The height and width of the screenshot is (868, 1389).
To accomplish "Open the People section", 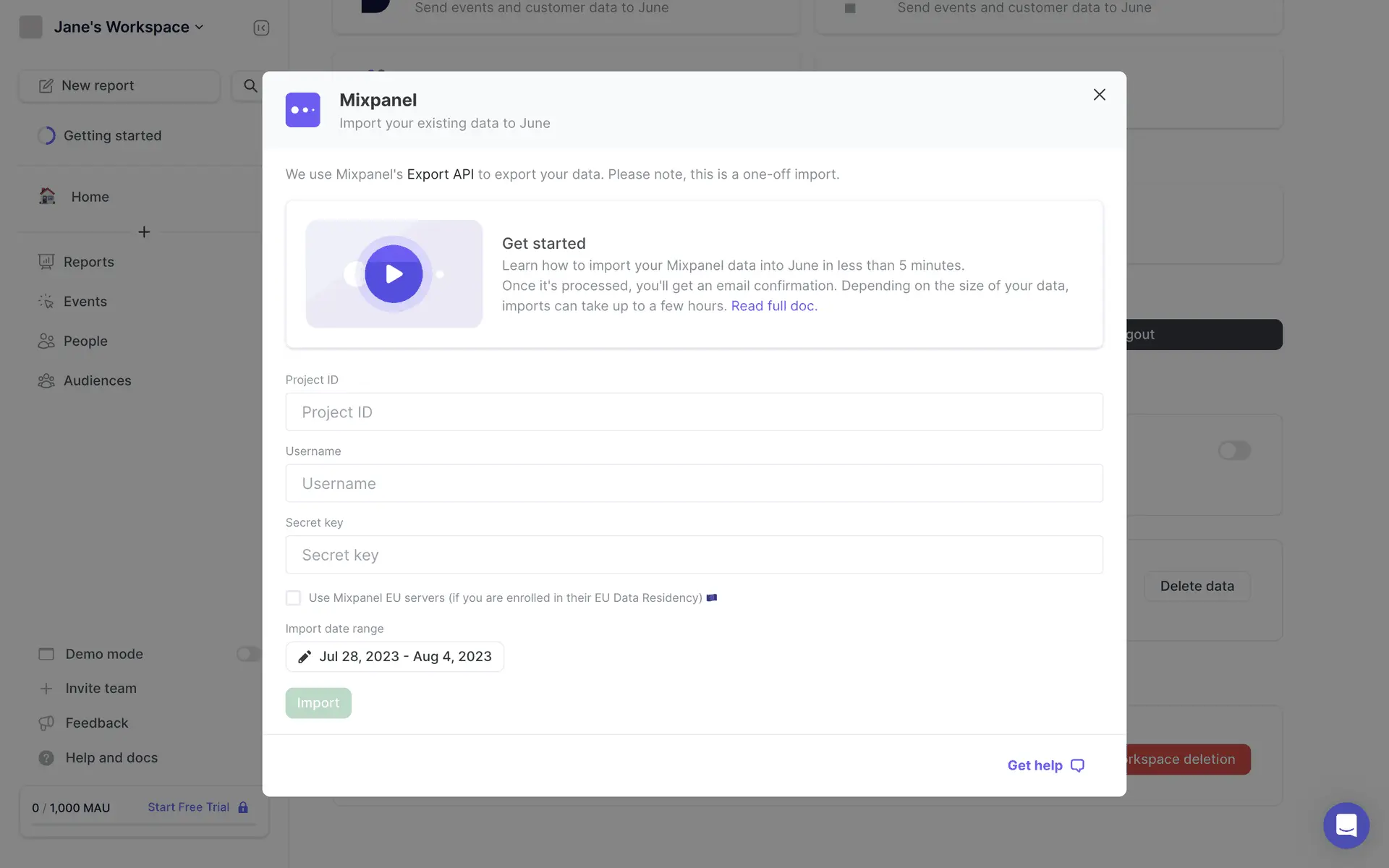I will click(85, 341).
